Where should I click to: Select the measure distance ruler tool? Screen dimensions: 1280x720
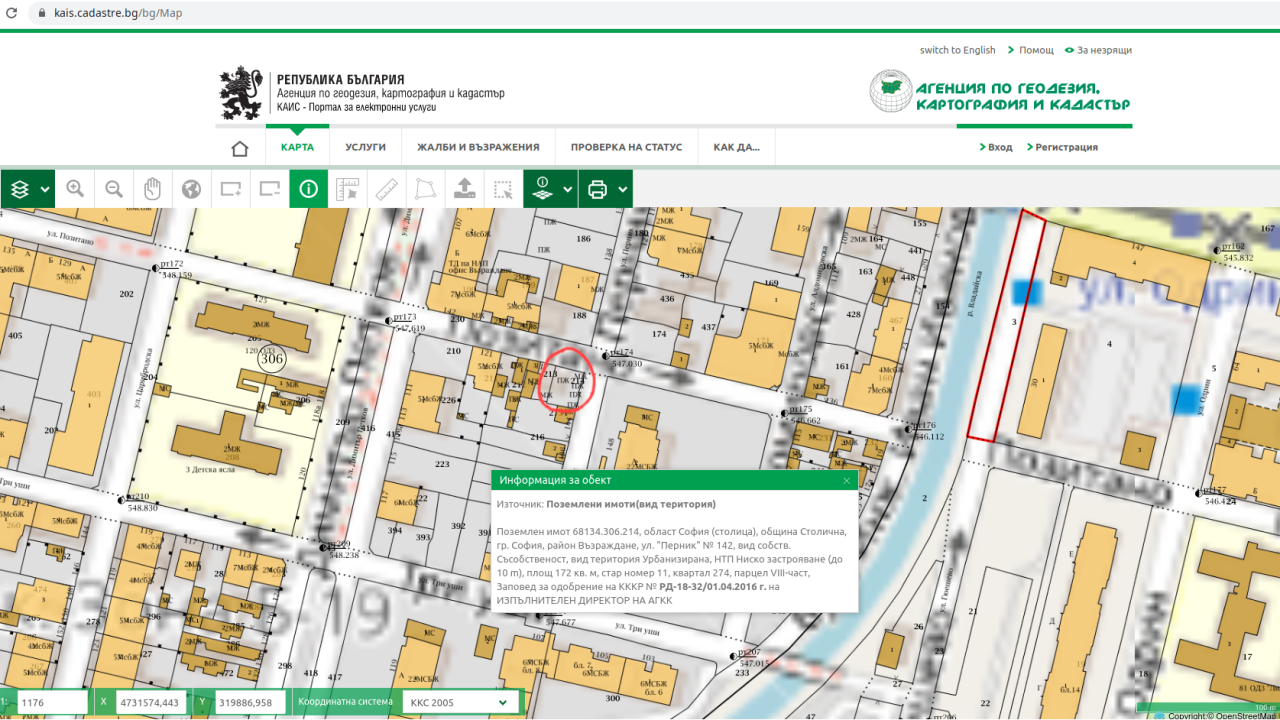[x=387, y=189]
